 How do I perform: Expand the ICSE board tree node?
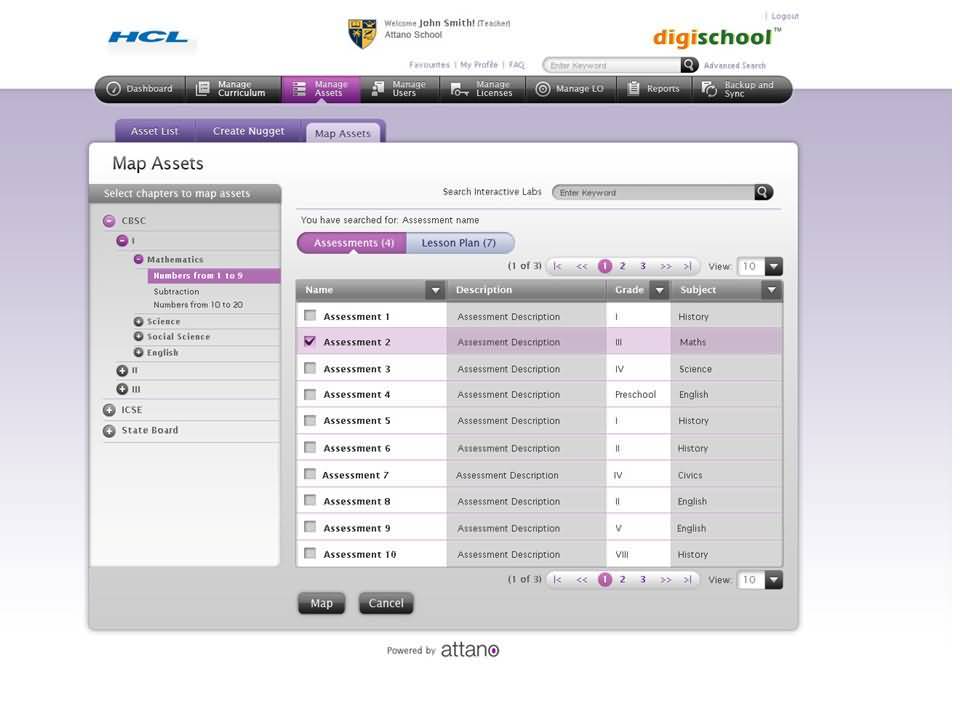[109, 410]
